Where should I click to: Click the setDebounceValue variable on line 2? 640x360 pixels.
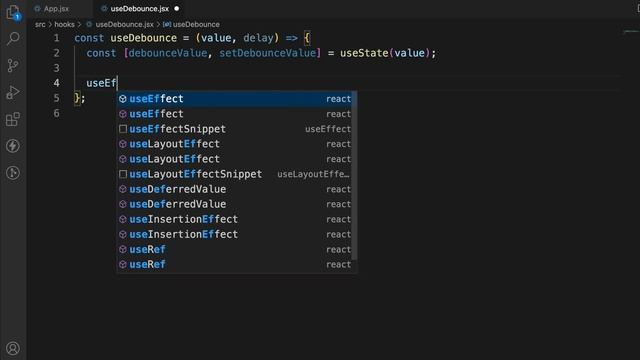click(x=267, y=53)
